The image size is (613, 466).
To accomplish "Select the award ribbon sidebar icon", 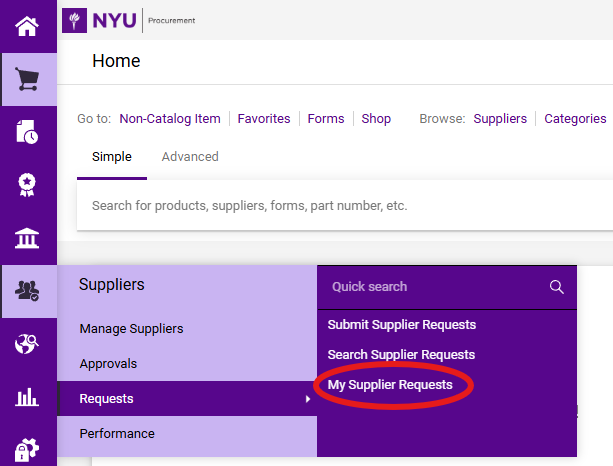I will tap(28, 185).
